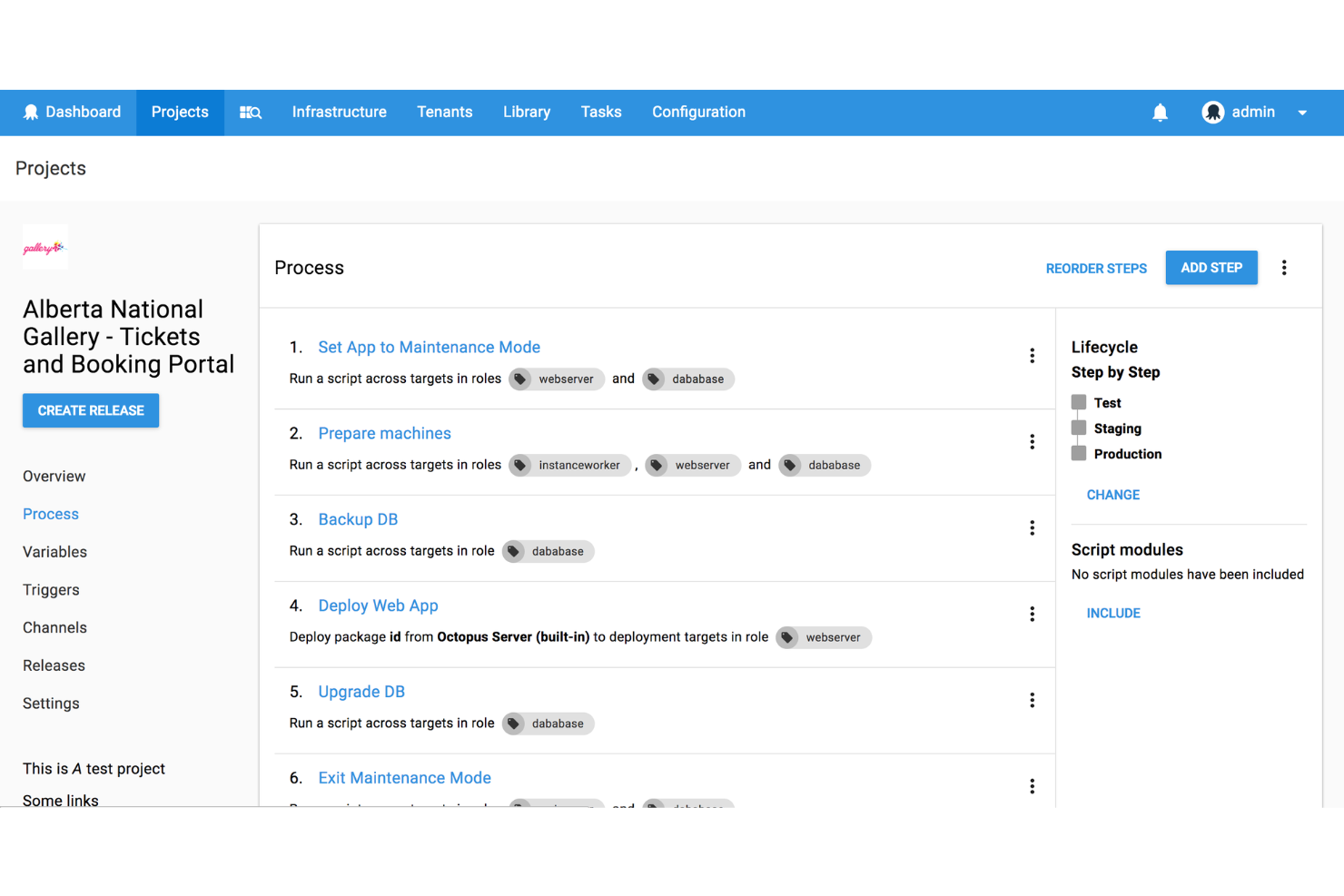Switch to the Infrastructure tab
The height and width of the screenshot is (896, 1344).
point(339,112)
